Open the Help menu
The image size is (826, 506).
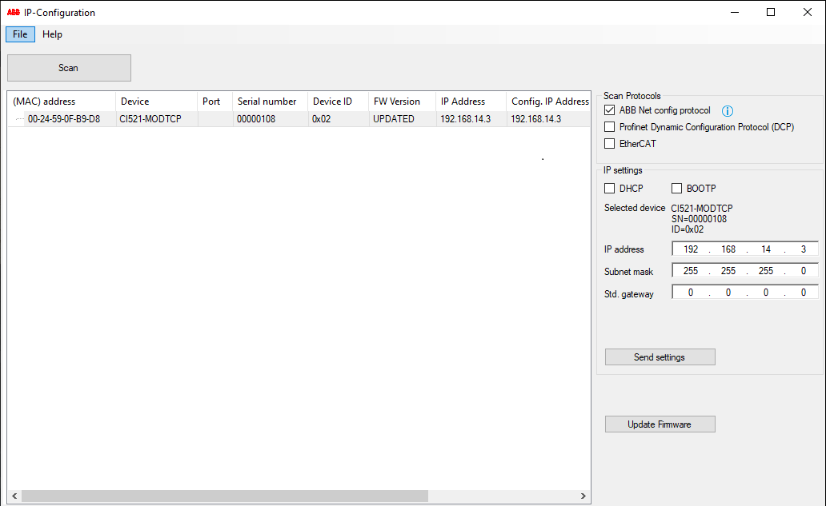(52, 34)
